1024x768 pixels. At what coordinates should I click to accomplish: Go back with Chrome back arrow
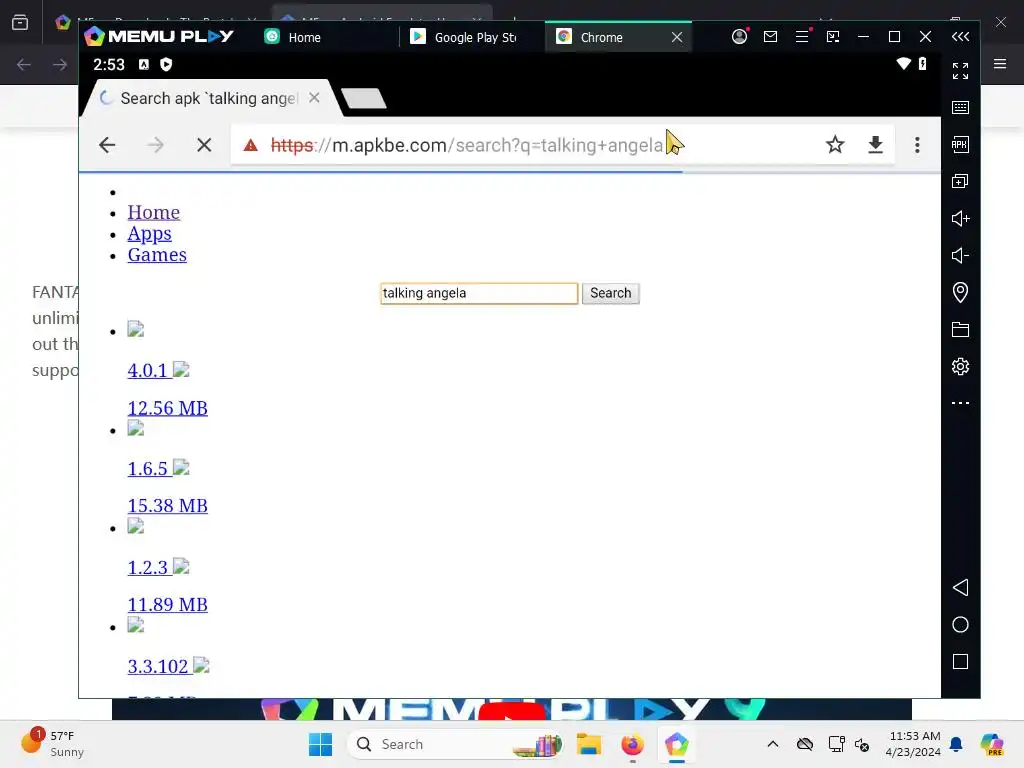click(107, 145)
